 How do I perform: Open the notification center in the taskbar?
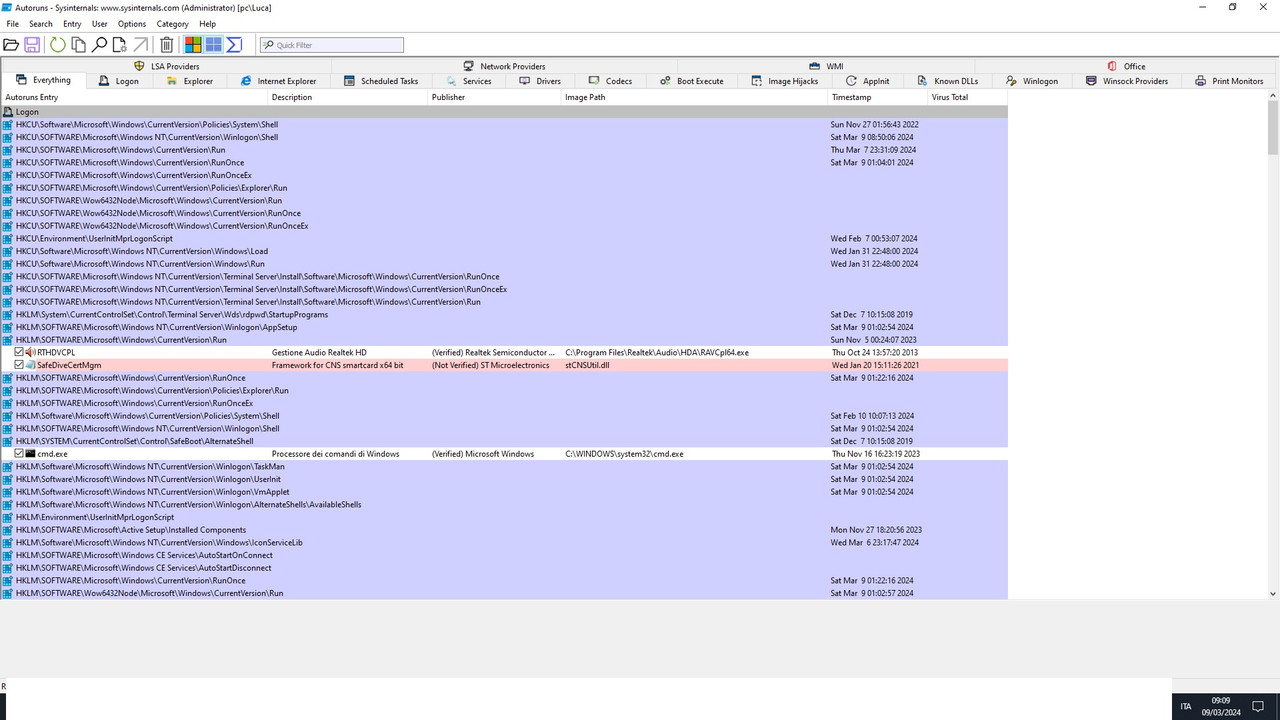pyautogui.click(x=1260, y=707)
